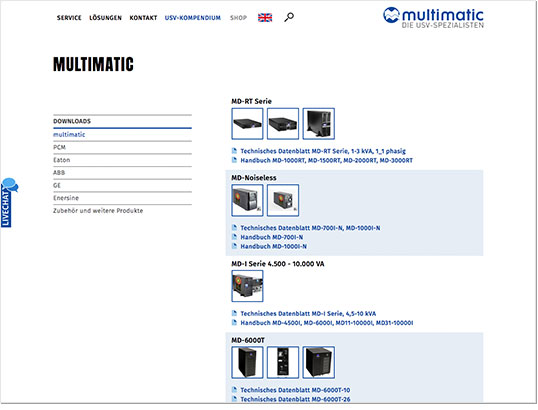The height and width of the screenshot is (410, 538).
Task: Select PCM in the downloads sidebar
Action: point(59,147)
